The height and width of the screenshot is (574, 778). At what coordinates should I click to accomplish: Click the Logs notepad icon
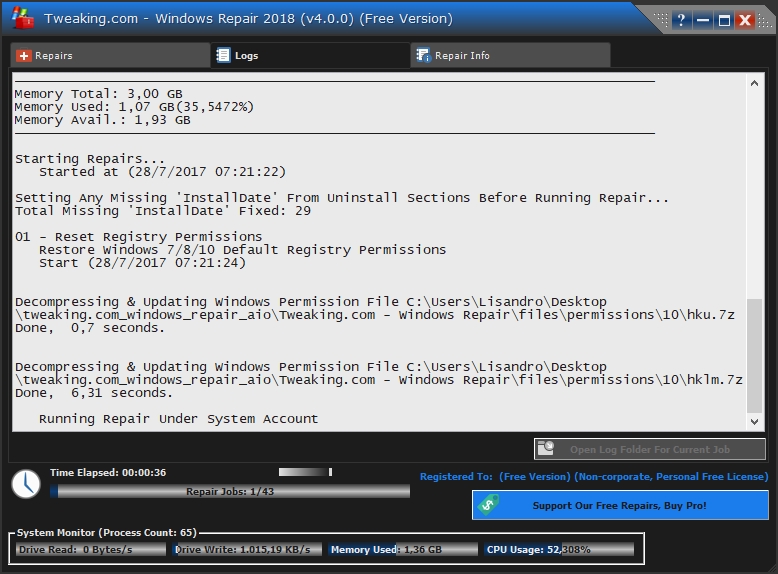(223, 55)
